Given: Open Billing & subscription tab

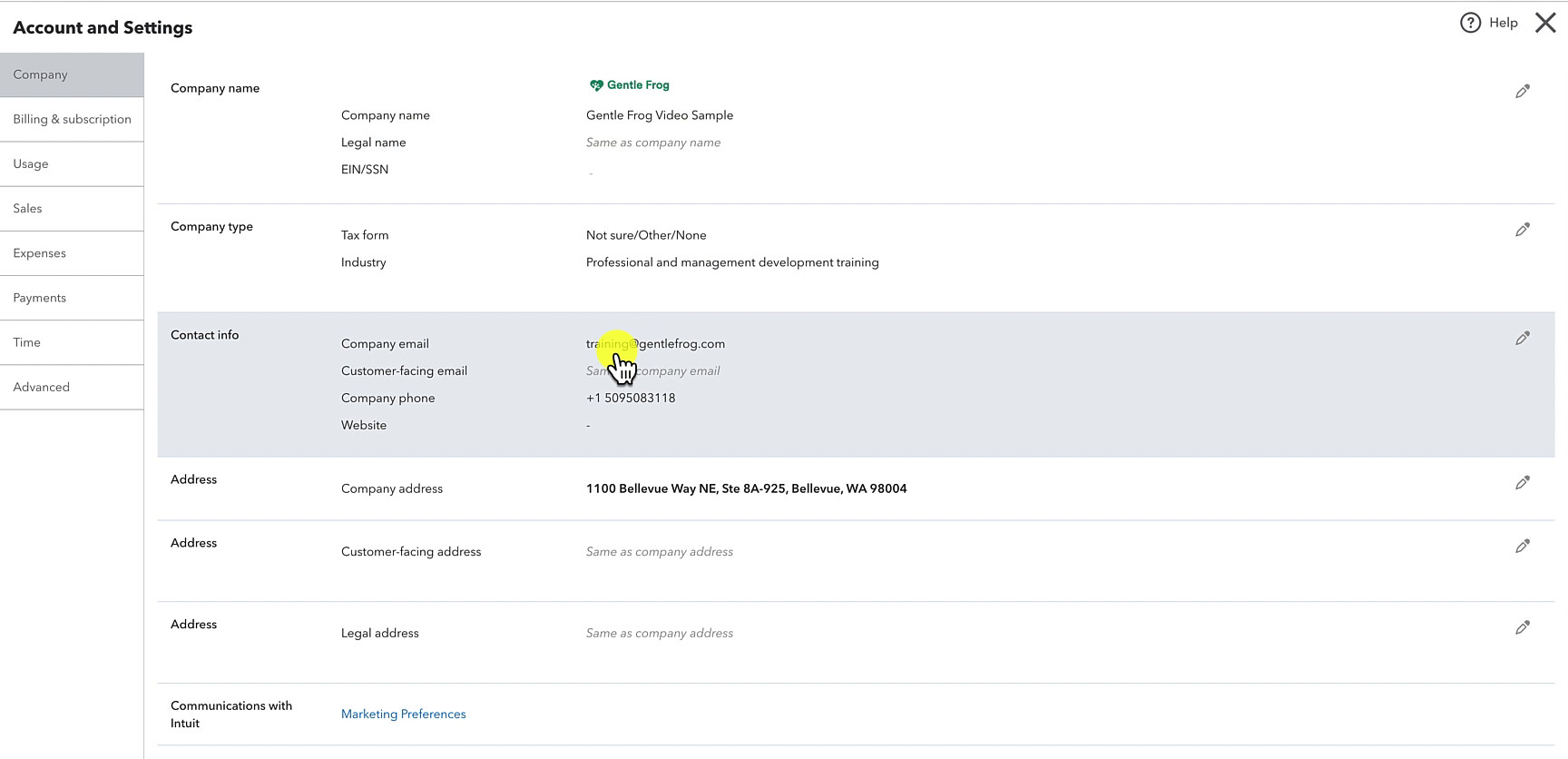Looking at the screenshot, I should point(72,119).
